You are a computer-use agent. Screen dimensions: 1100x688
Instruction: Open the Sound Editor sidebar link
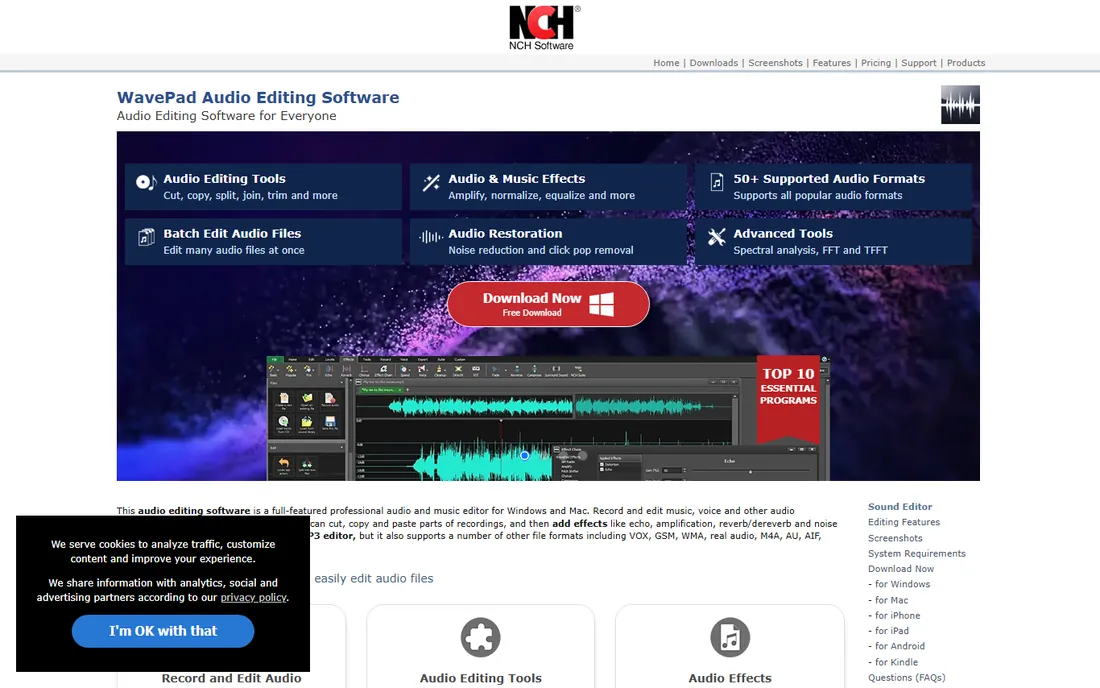coord(900,506)
